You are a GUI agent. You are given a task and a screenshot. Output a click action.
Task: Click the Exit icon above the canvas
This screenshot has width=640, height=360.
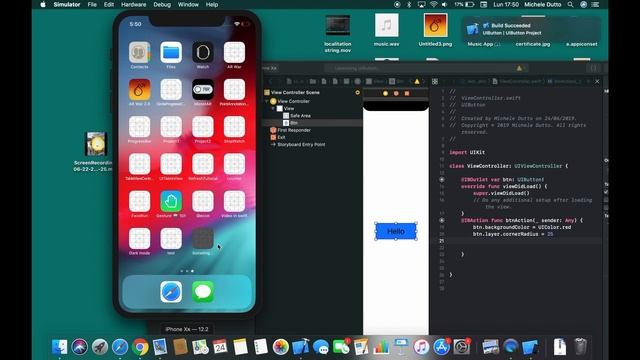(x=407, y=93)
